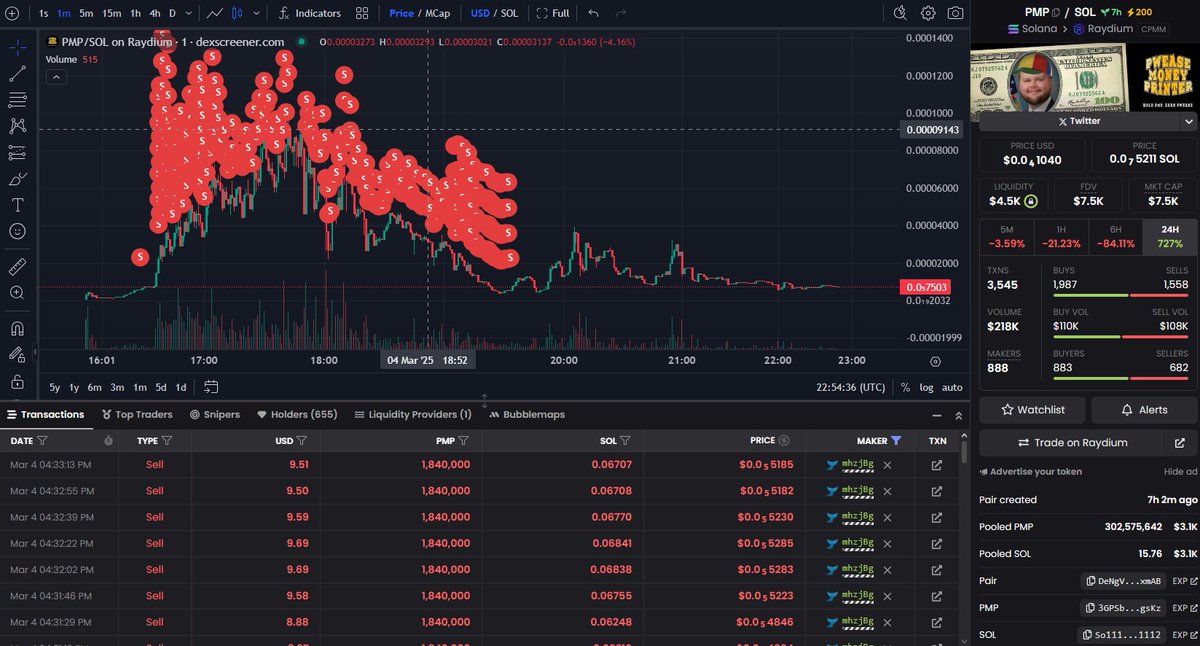Image resolution: width=1200 pixels, height=646 pixels.
Task: Open price Alerts
Action: 1144,410
